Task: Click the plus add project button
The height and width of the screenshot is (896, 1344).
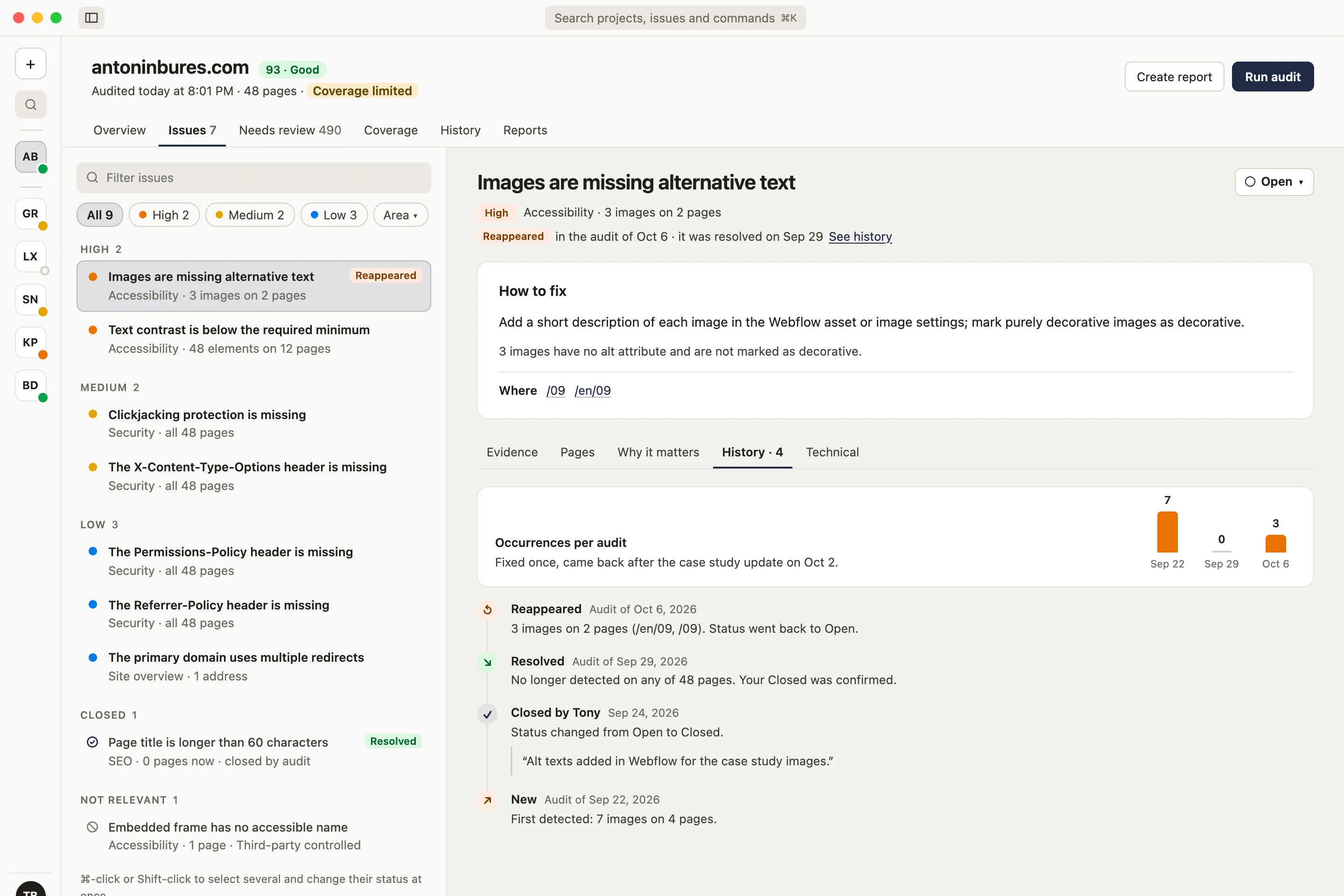Action: click(x=30, y=64)
